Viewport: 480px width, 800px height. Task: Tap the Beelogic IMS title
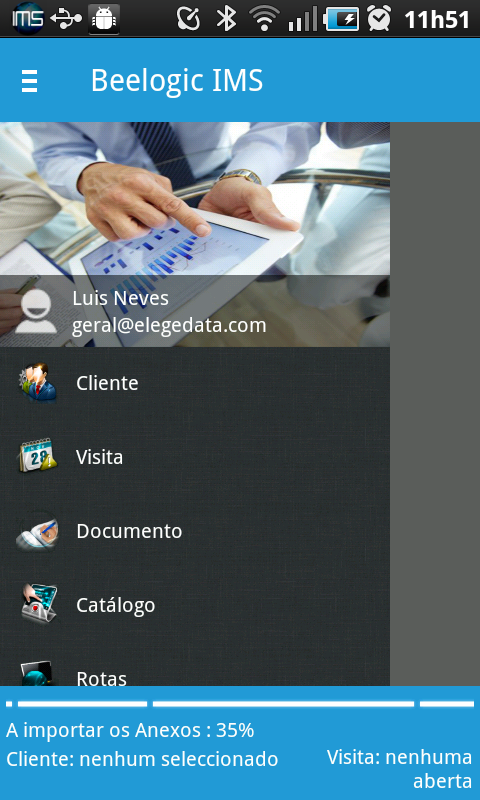tap(177, 81)
